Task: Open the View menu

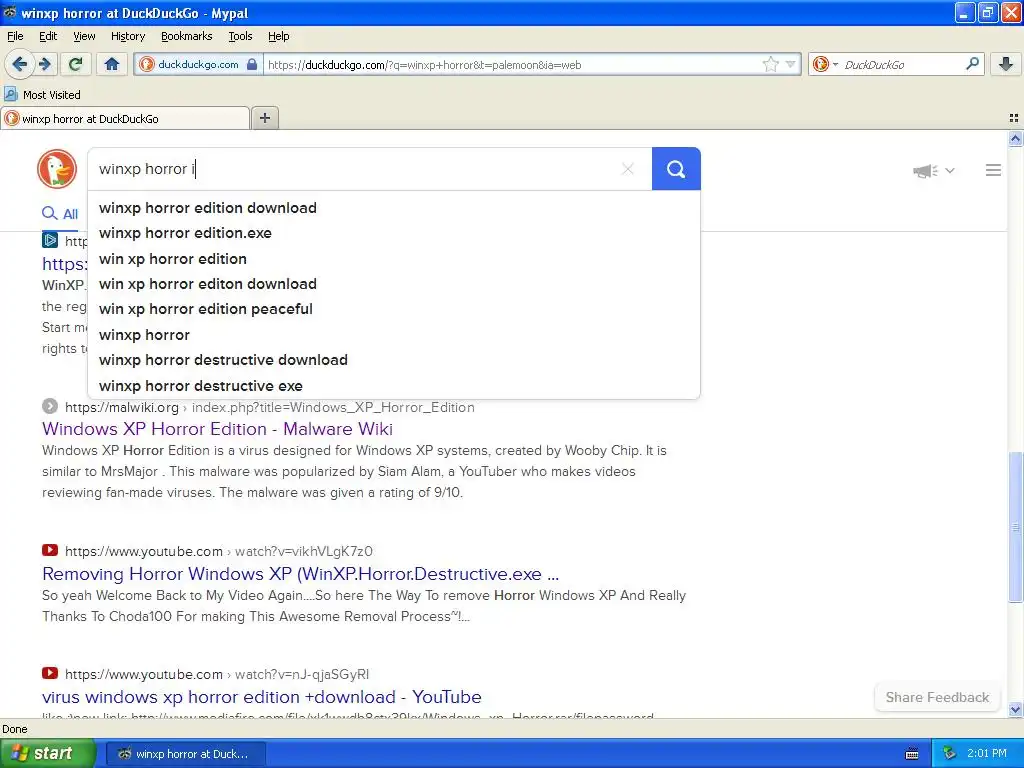Action: [84, 36]
